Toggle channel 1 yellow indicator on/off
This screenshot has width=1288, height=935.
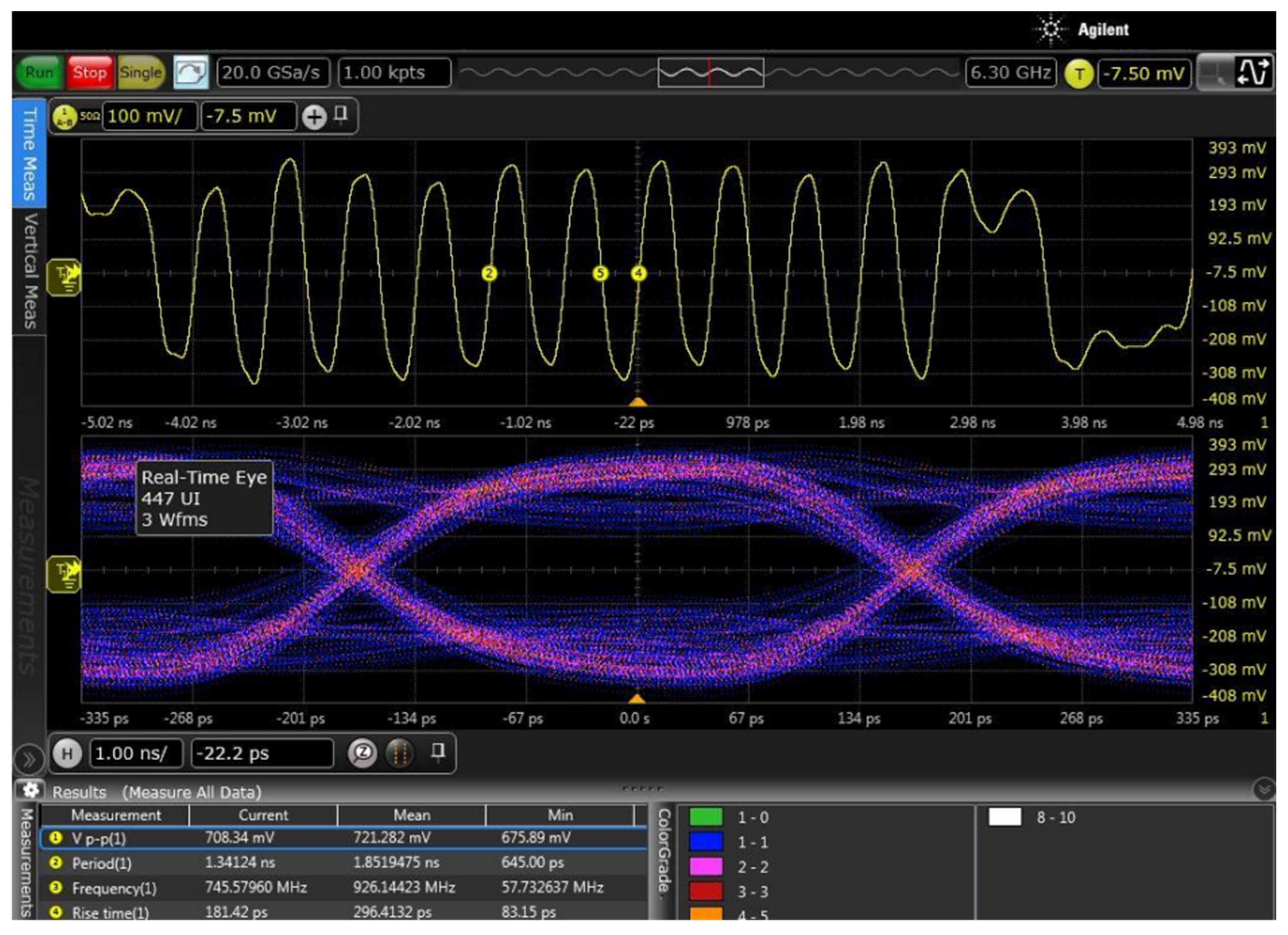65,117
